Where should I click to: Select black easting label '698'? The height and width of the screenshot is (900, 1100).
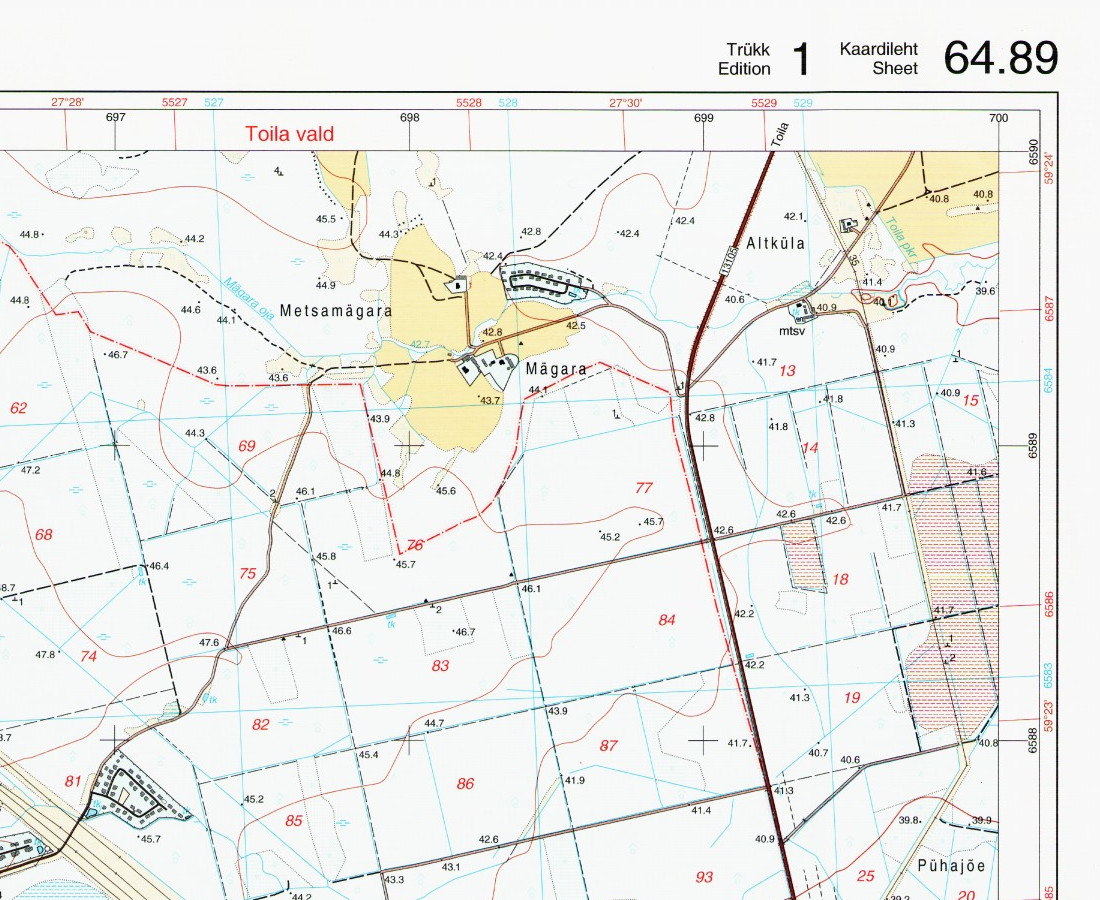[410, 117]
